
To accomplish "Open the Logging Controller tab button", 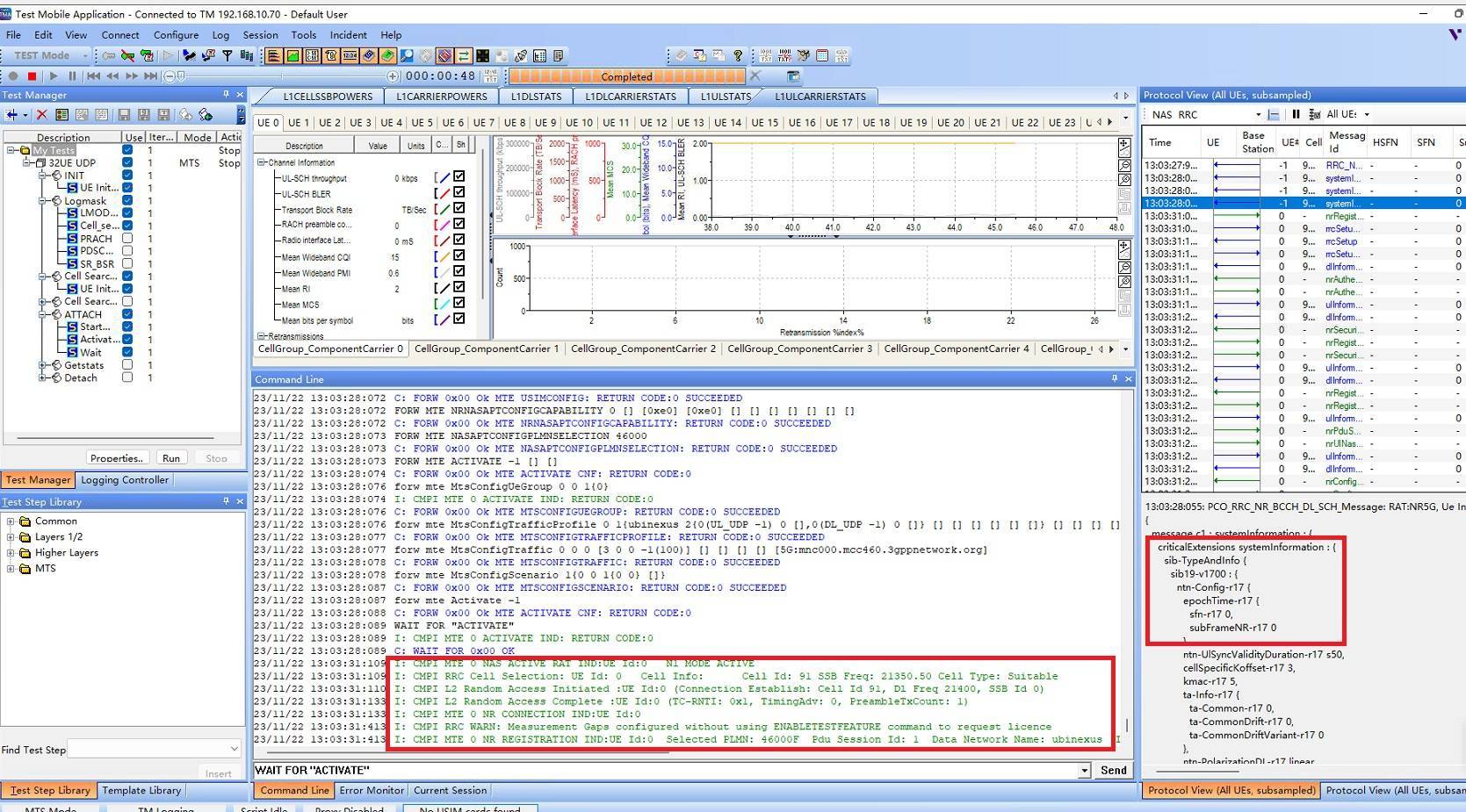I will click(125, 480).
